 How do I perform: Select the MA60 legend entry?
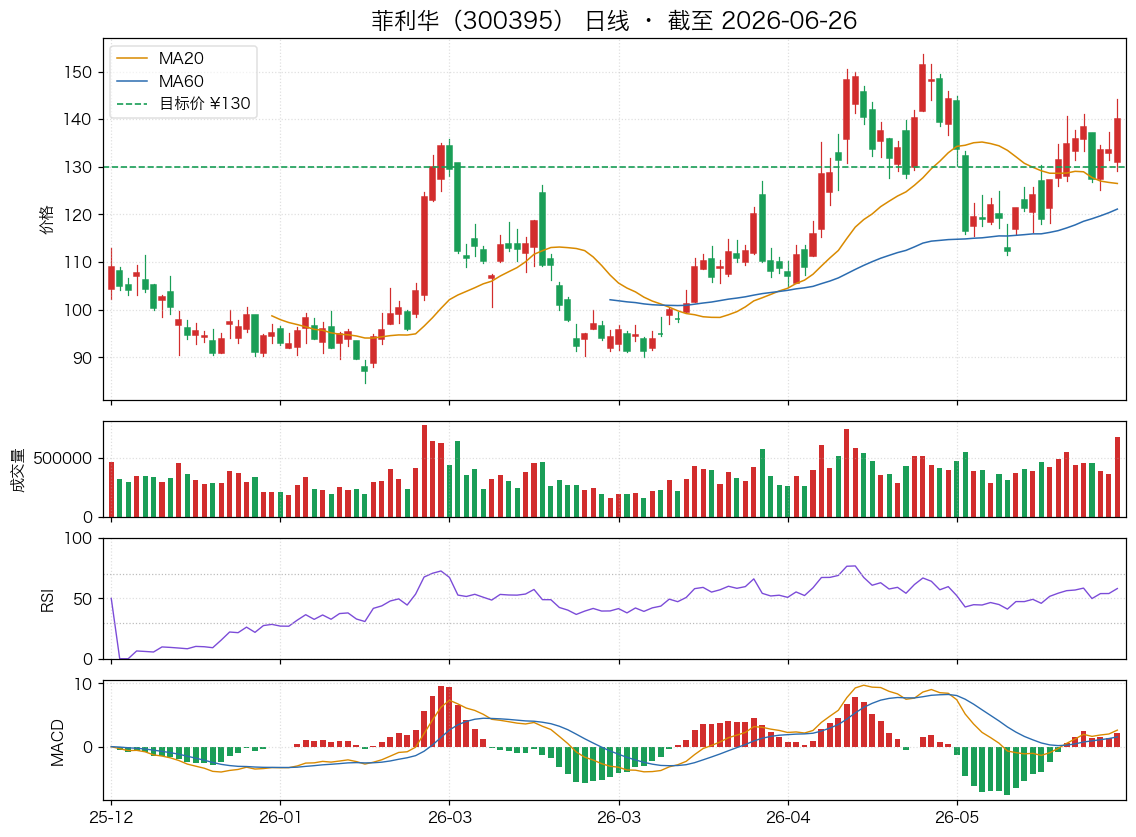tap(160, 81)
